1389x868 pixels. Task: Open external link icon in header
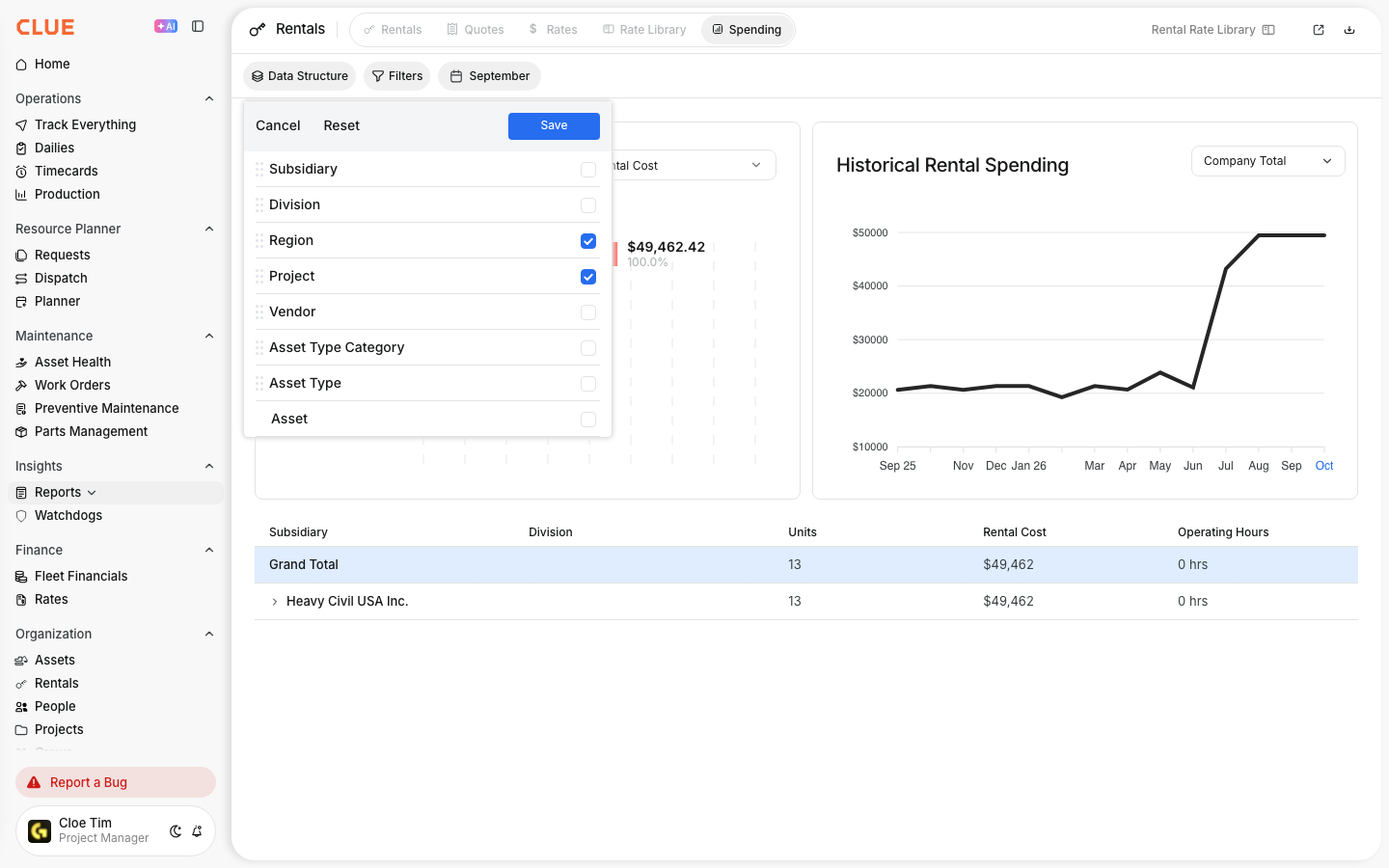(x=1319, y=30)
